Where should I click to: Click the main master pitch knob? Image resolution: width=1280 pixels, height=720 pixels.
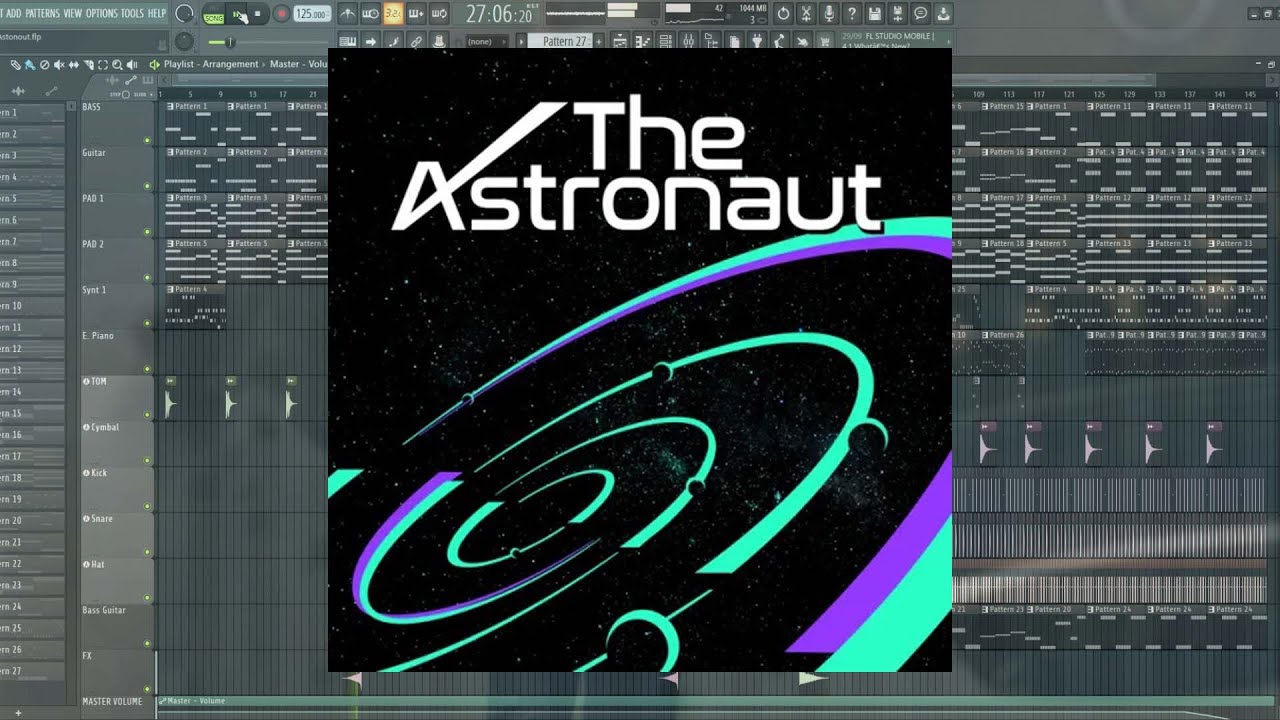click(x=184, y=41)
